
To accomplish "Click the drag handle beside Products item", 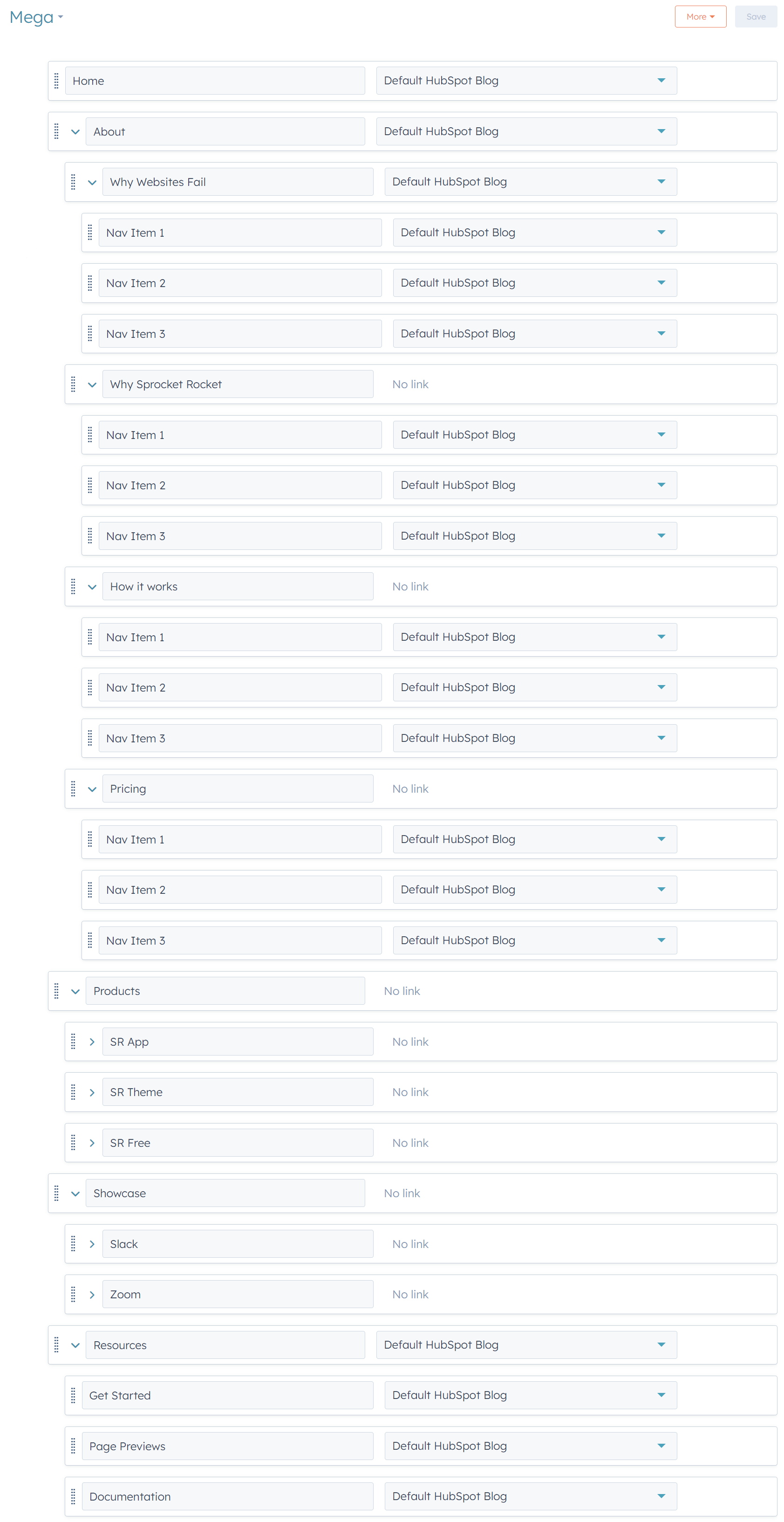I will click(x=57, y=991).
